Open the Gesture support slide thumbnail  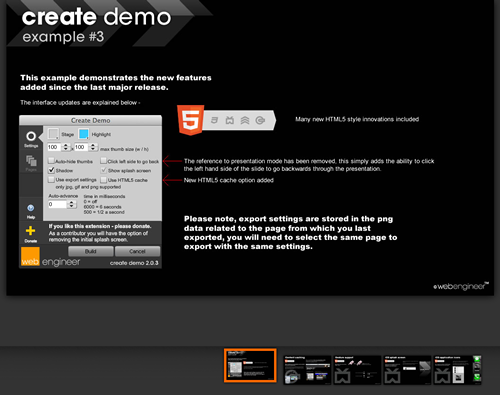click(x=357, y=370)
